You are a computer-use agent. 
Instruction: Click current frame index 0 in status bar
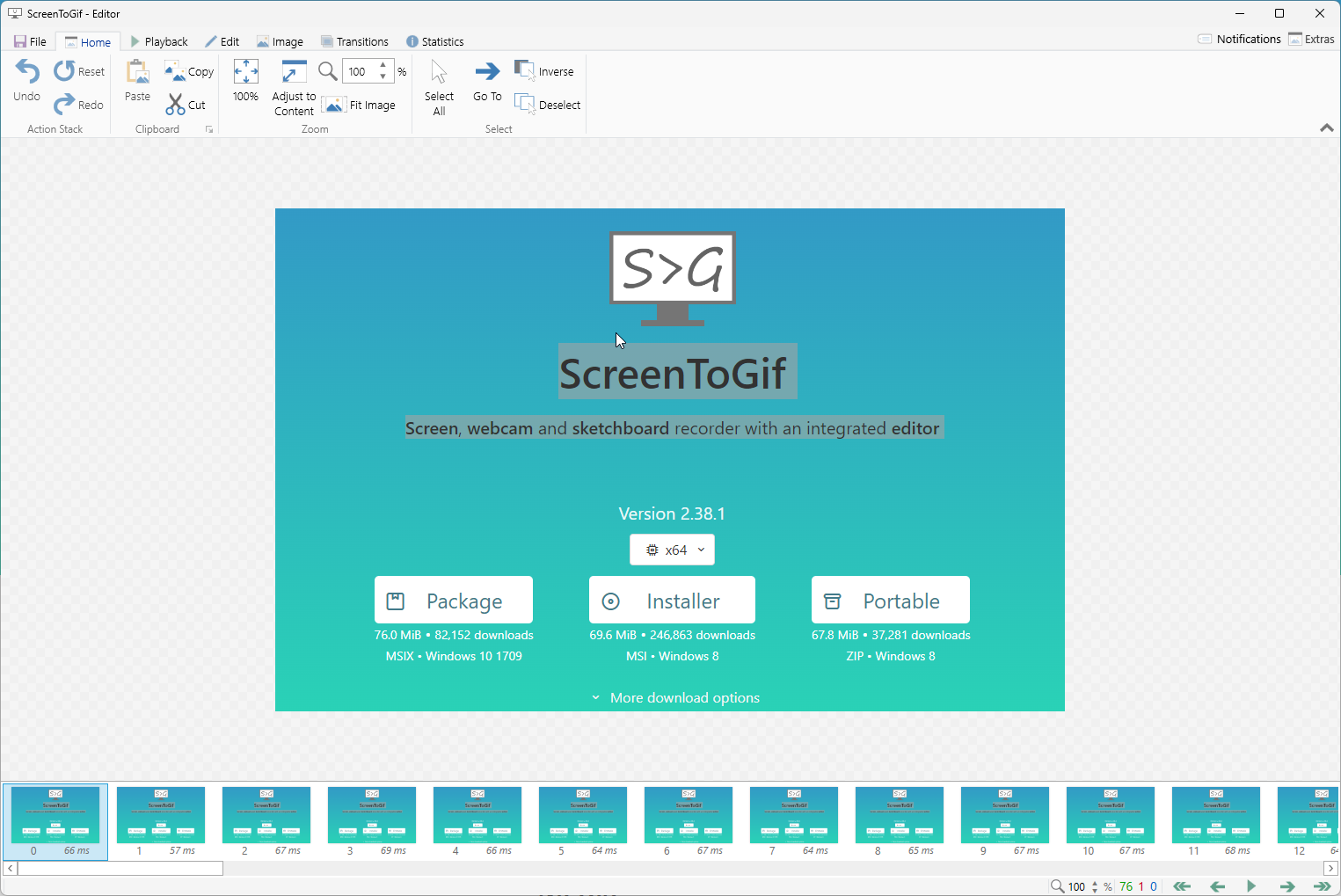pyautogui.click(x=1154, y=886)
